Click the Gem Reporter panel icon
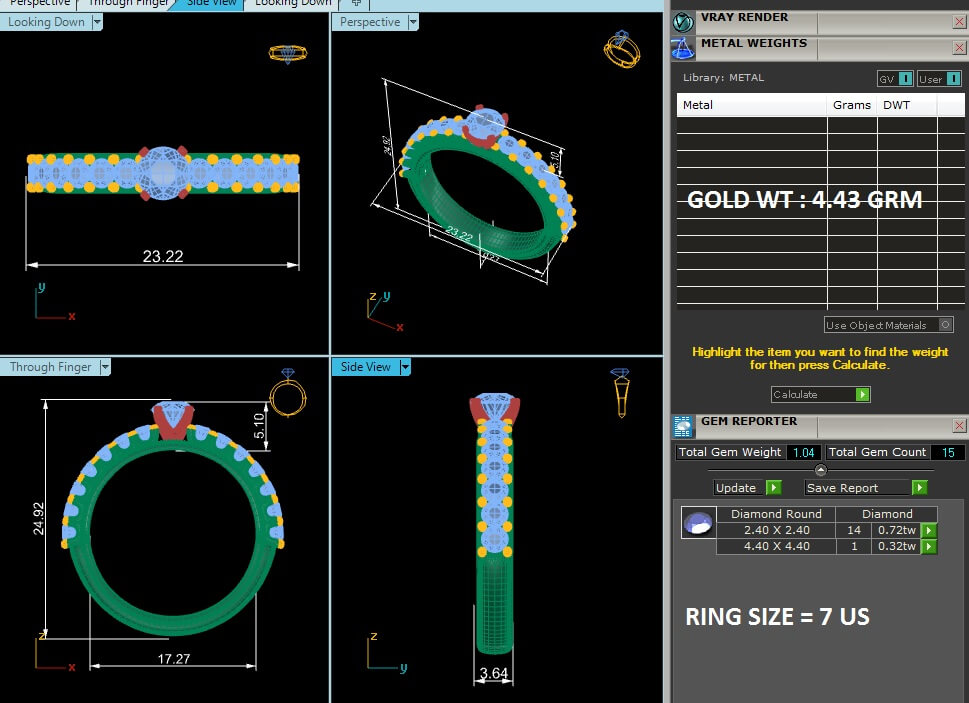The image size is (969, 703). tap(684, 427)
